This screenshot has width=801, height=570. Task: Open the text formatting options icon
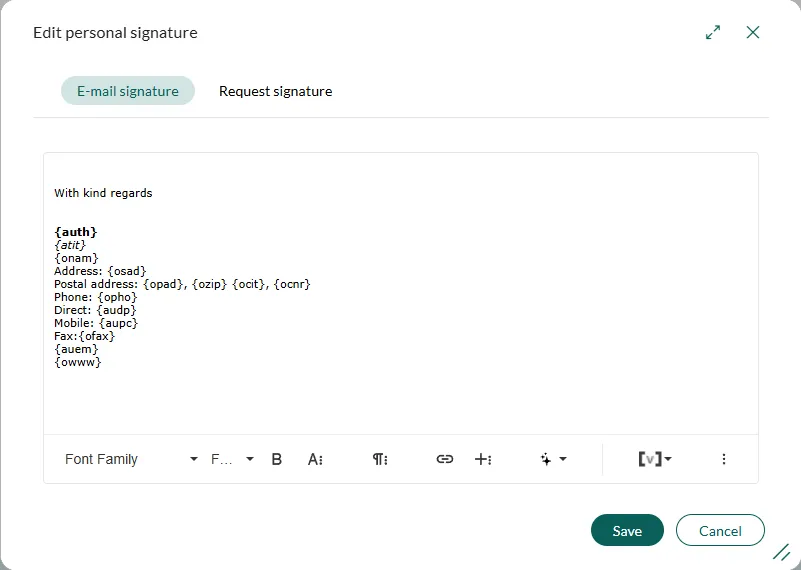tap(315, 459)
